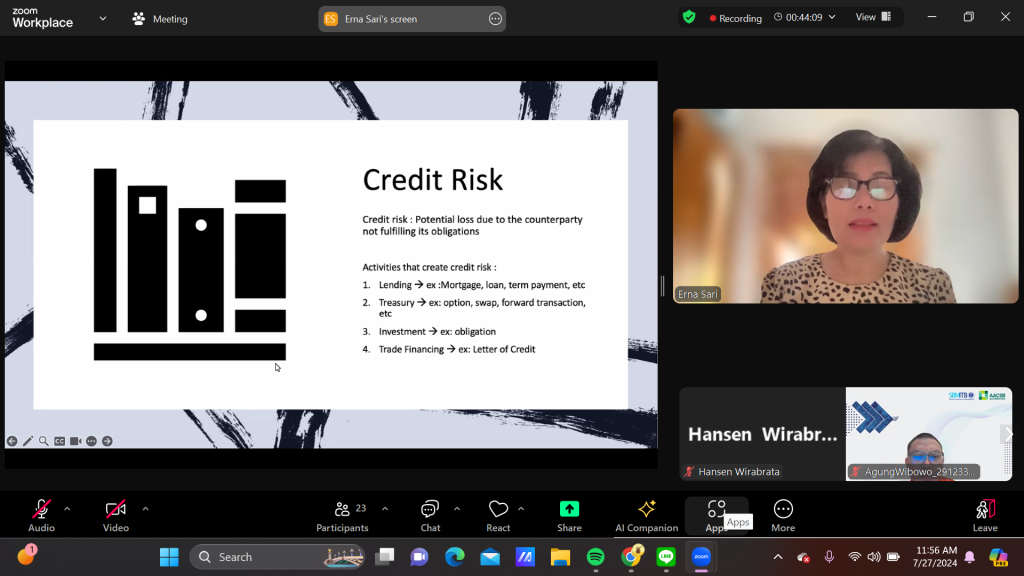Screen dimensions: 1024x576
Task: Unmute the microphone with the Audio button
Action: 41,514
